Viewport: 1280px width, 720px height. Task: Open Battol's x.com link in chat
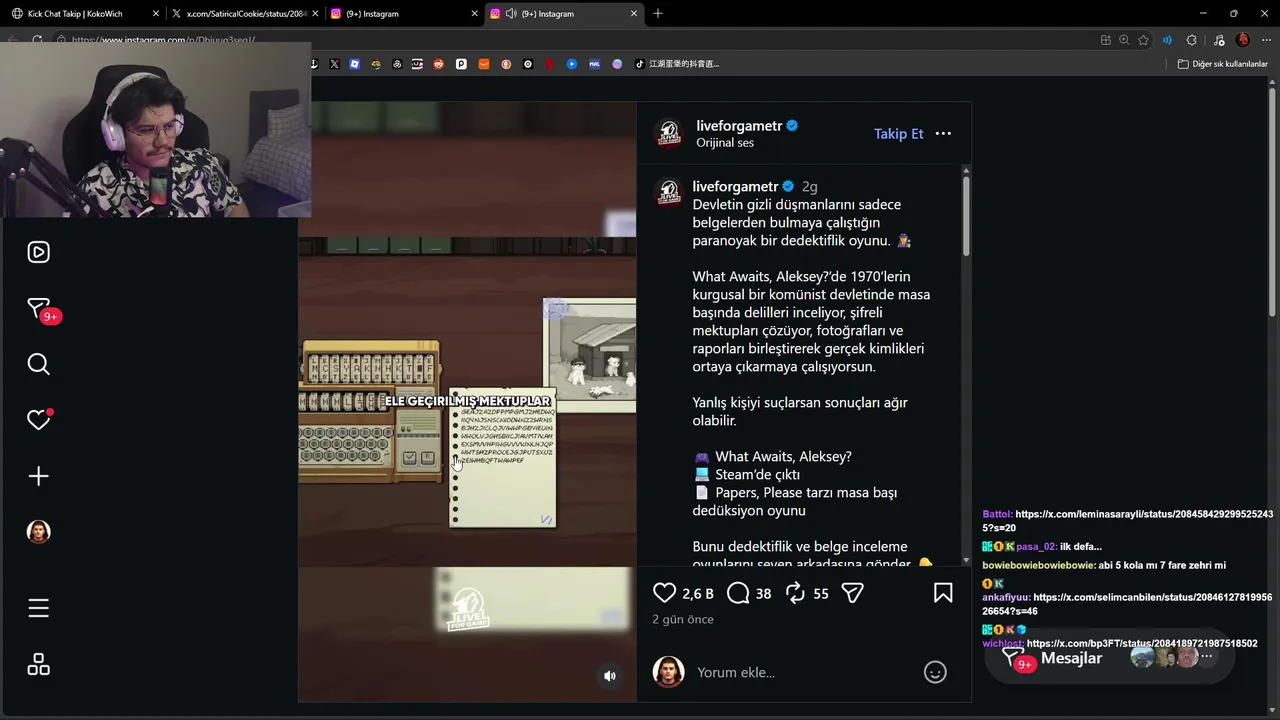point(1128,521)
